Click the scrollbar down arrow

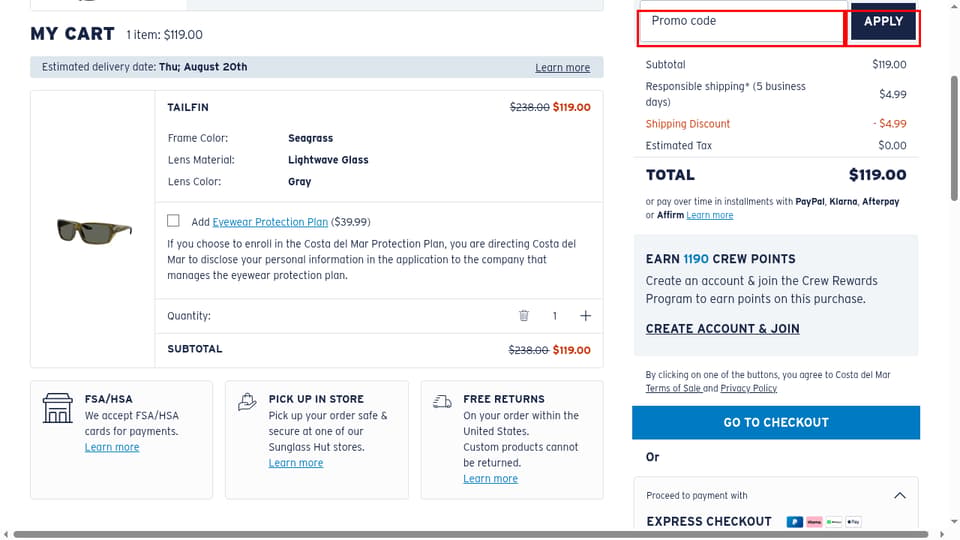[953, 522]
